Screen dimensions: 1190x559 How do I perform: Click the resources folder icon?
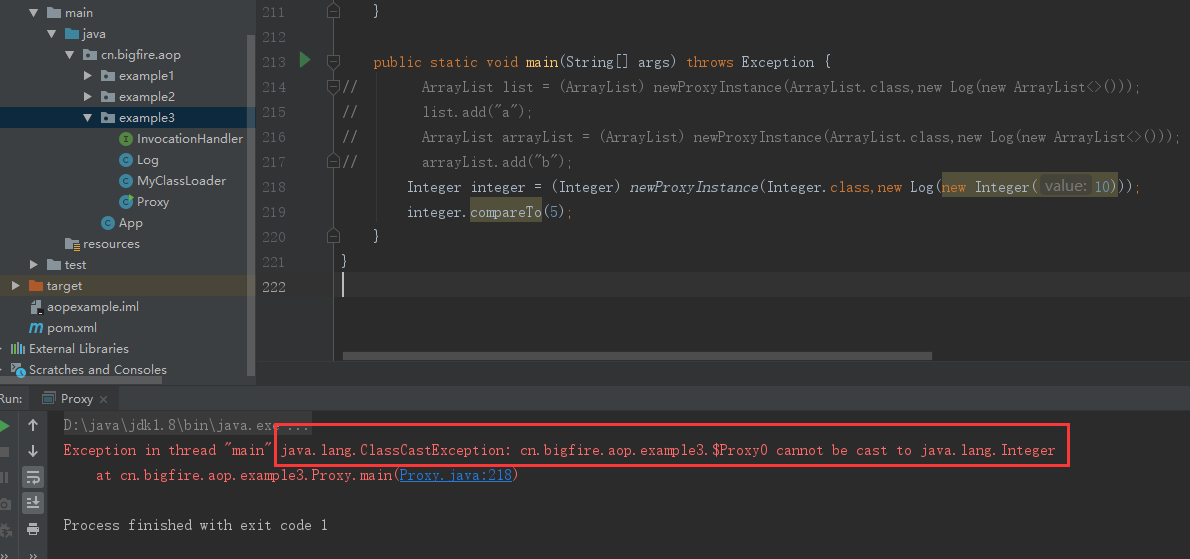(72, 244)
